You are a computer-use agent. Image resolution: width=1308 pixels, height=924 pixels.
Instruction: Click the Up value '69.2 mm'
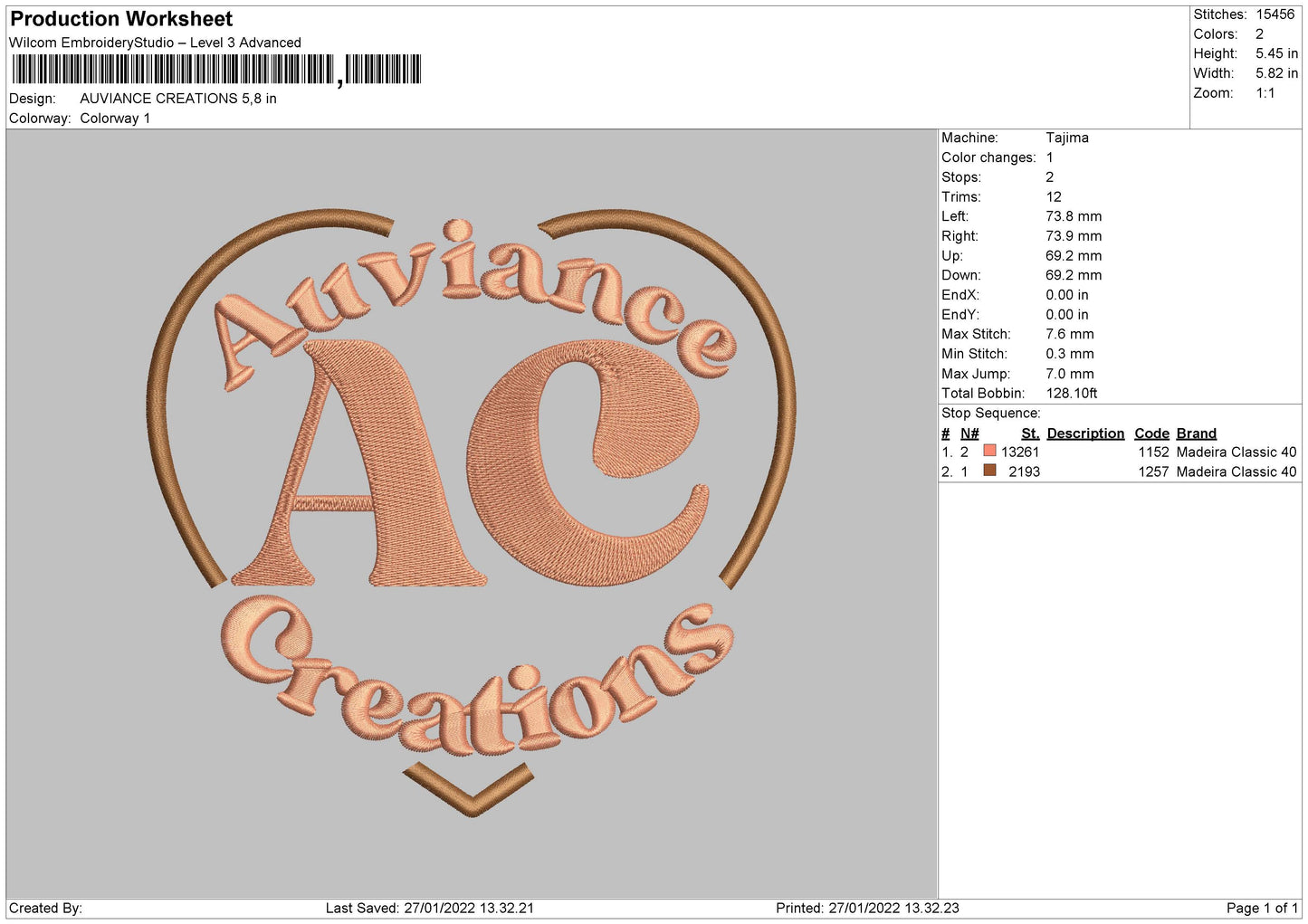(x=1074, y=256)
